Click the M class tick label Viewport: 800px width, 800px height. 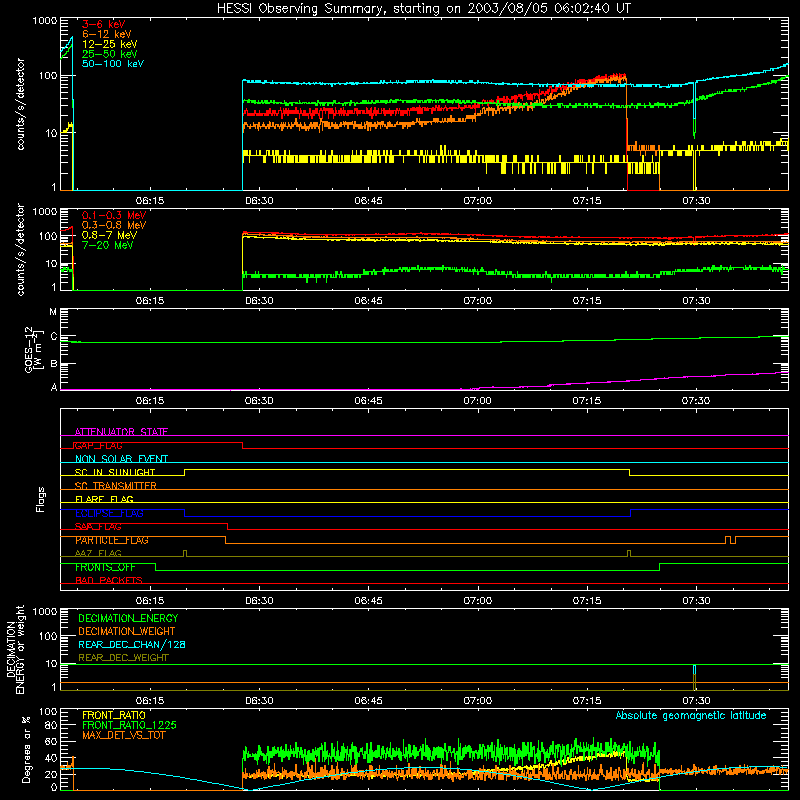coord(53,311)
